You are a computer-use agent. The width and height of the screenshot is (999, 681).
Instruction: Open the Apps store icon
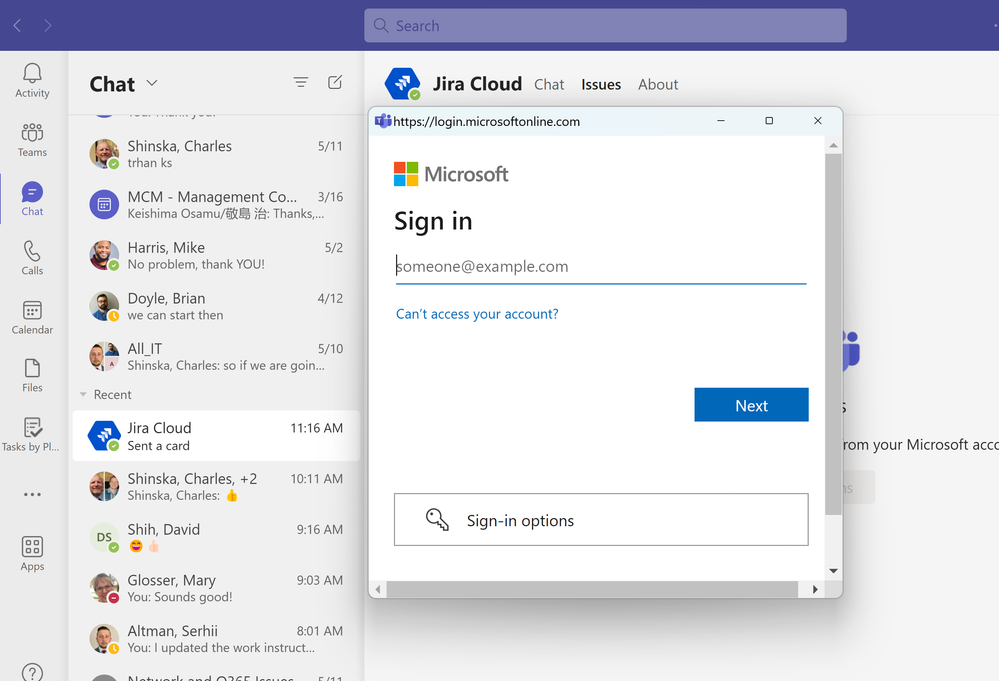point(32,553)
